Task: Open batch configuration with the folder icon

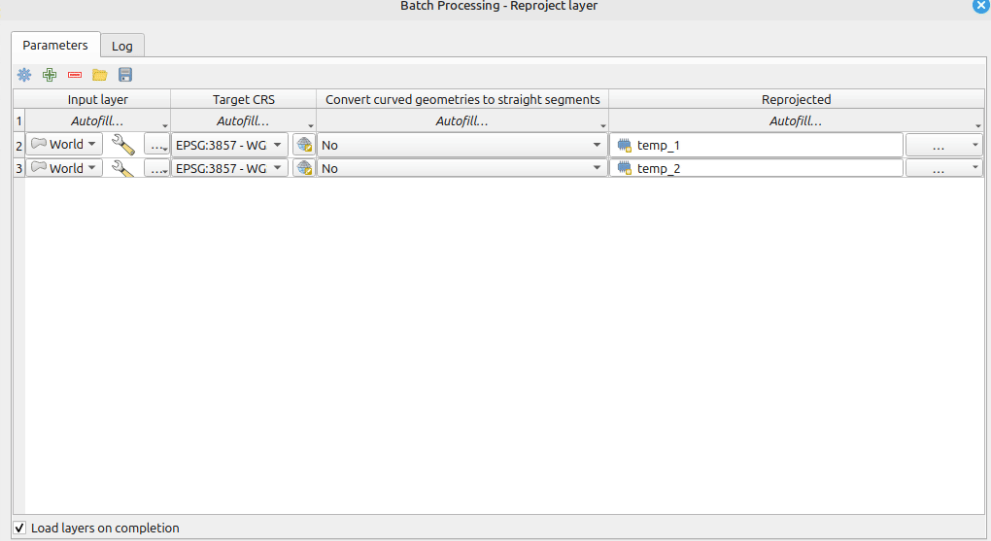Action: (x=100, y=75)
